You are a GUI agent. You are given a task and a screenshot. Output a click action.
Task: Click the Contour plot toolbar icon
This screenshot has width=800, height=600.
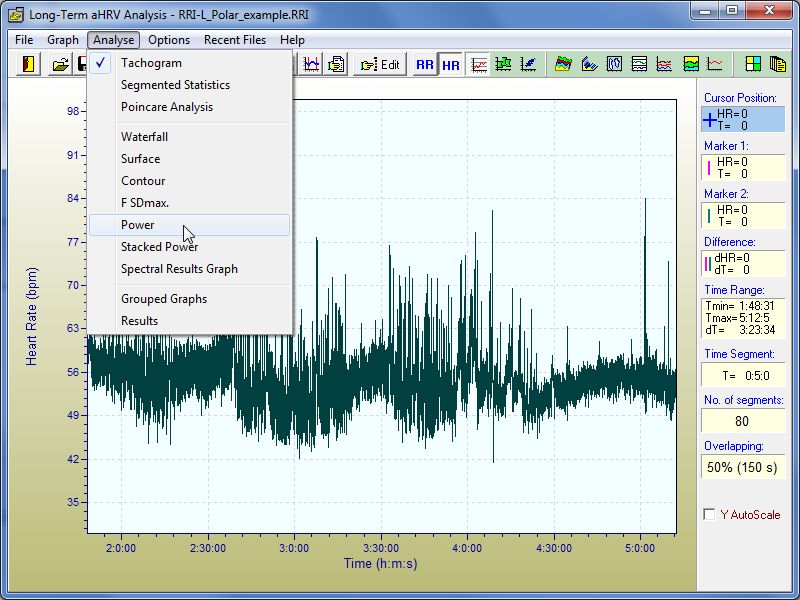pos(614,64)
